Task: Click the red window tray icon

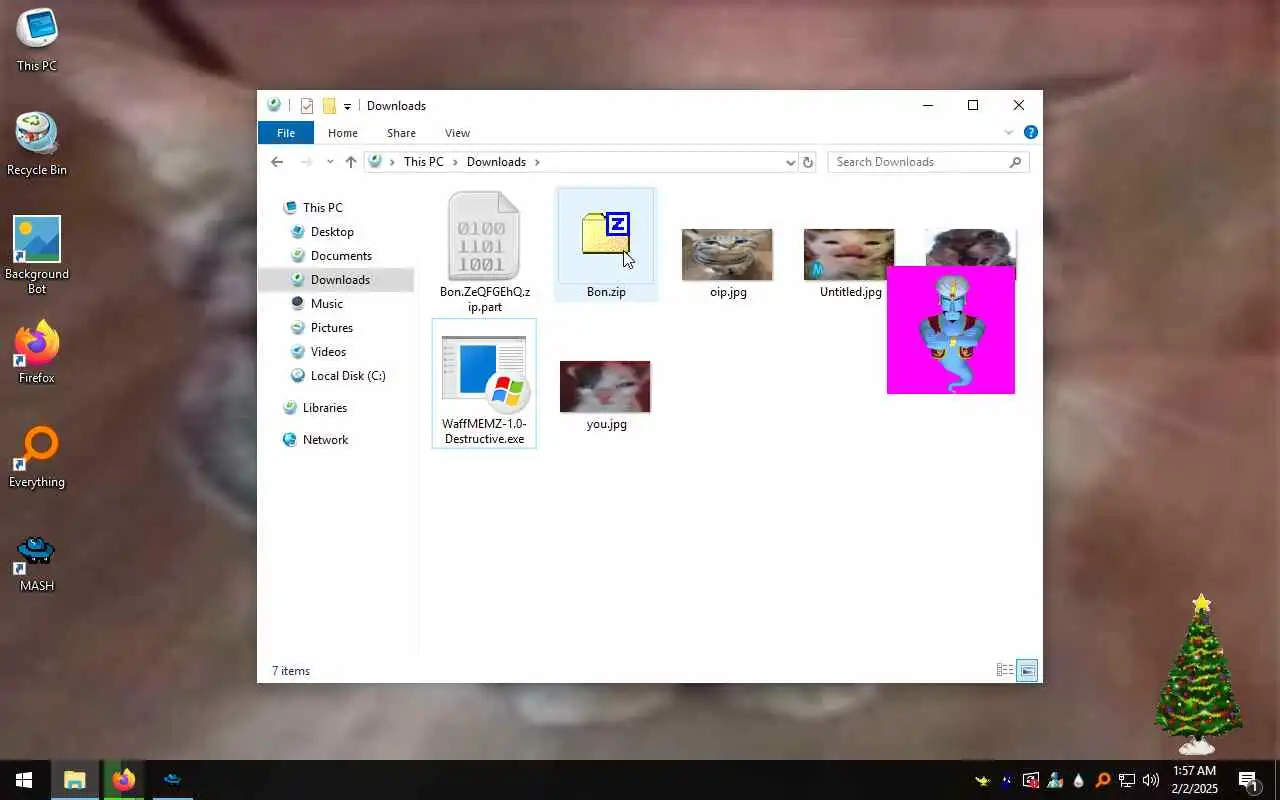Action: click(1030, 780)
